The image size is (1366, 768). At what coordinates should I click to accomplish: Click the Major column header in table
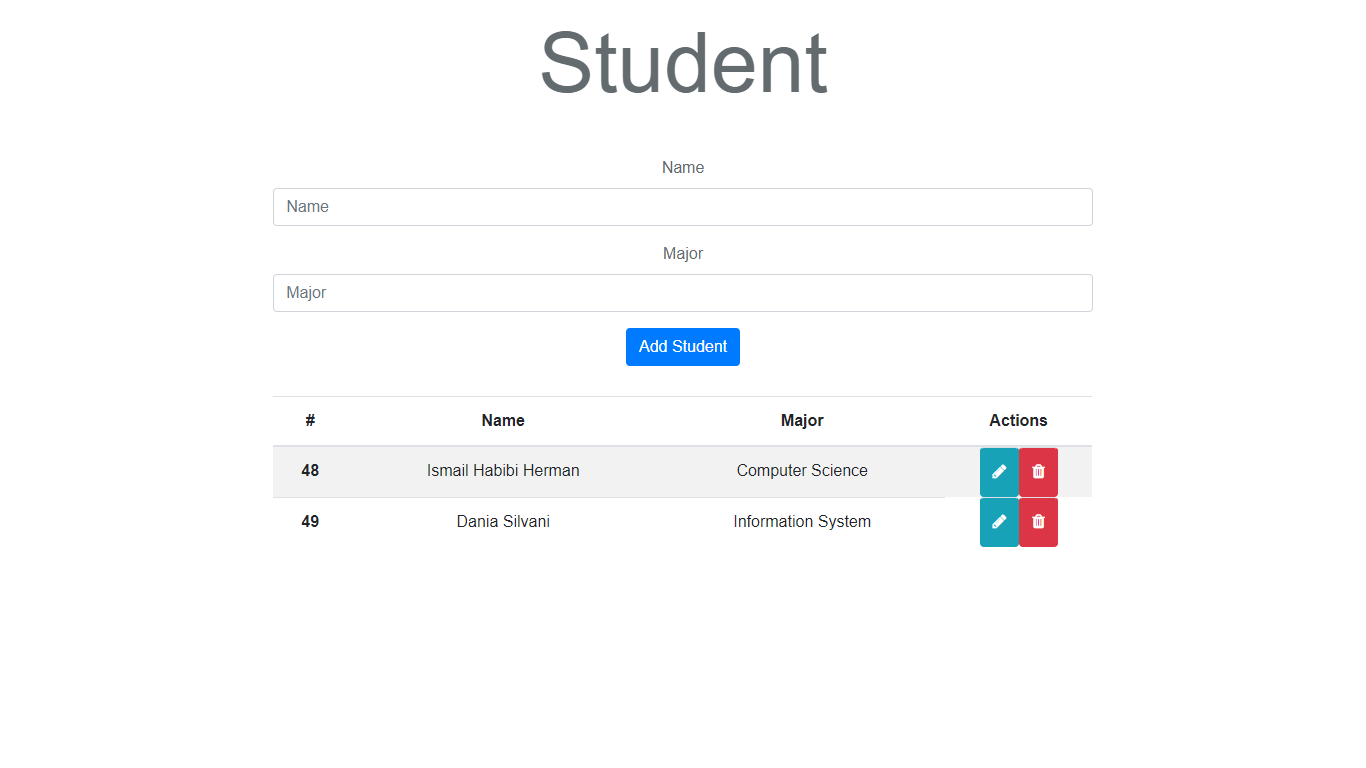[802, 421]
